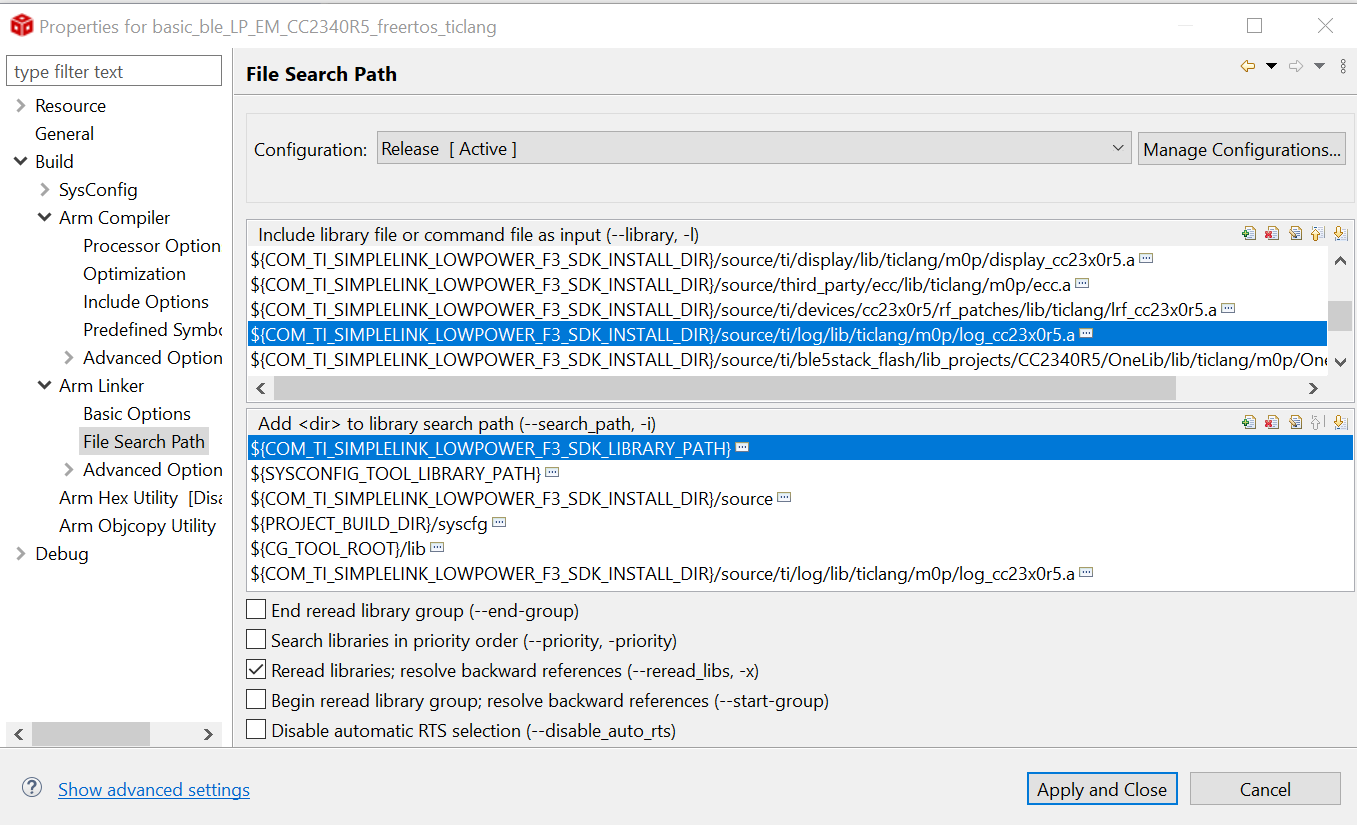The image size is (1357, 825).
Task: Edit the selected library file entry
Action: [1295, 232]
